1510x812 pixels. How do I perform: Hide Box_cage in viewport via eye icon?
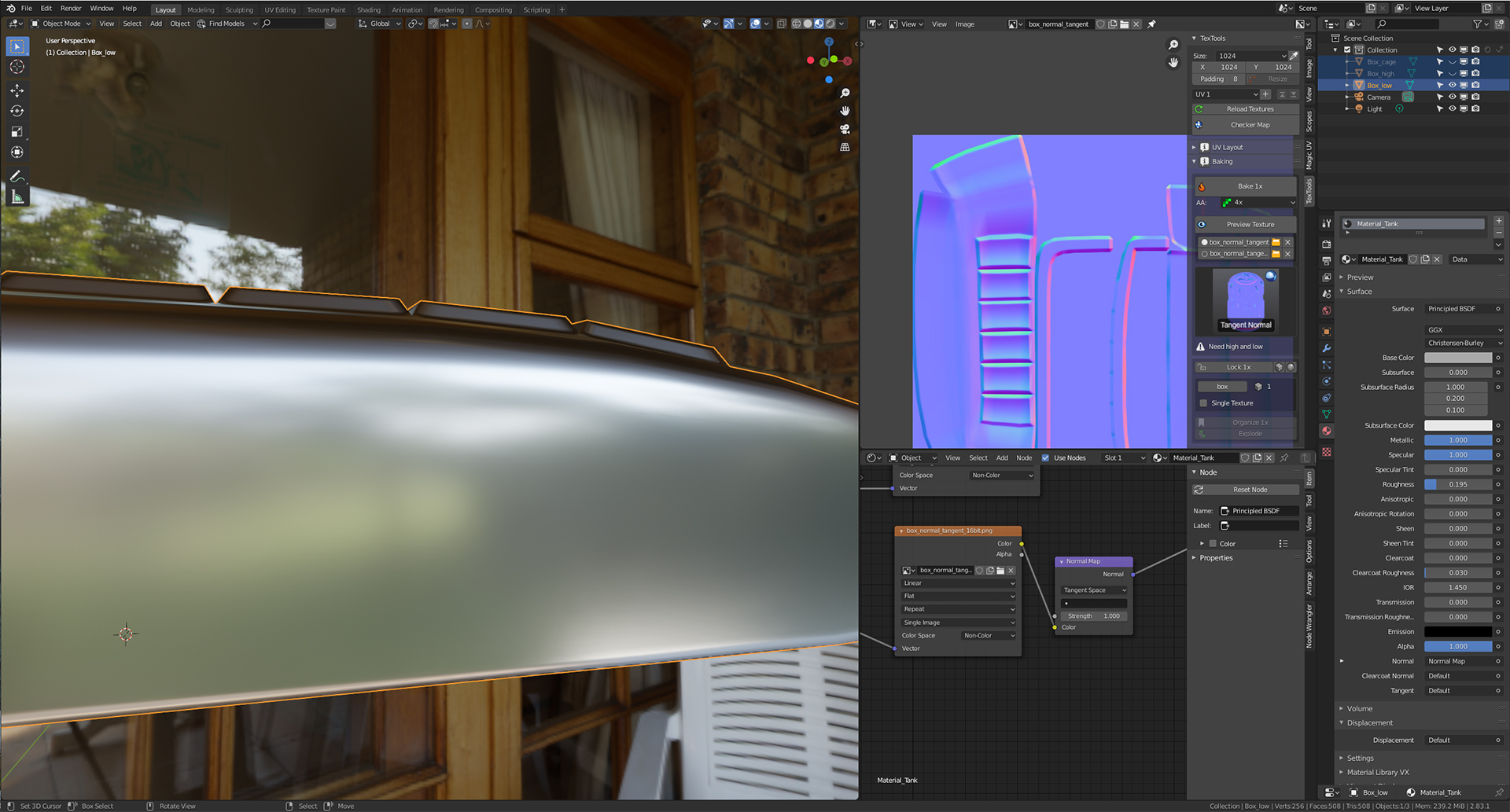(1452, 61)
